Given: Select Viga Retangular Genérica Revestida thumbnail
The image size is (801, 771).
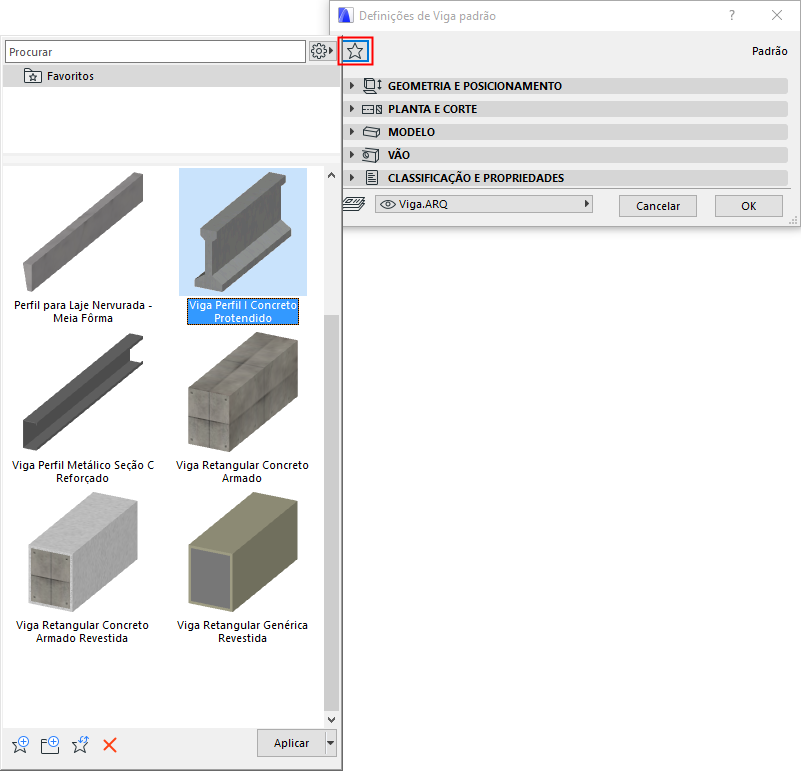Looking at the screenshot, I should (x=243, y=552).
